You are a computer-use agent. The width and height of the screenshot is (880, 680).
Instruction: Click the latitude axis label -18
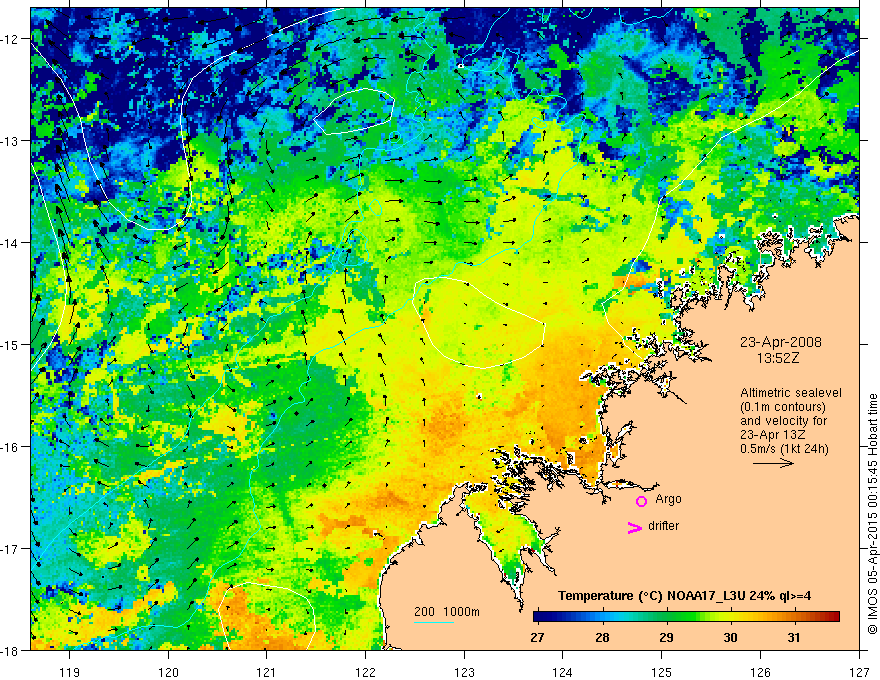[10, 651]
